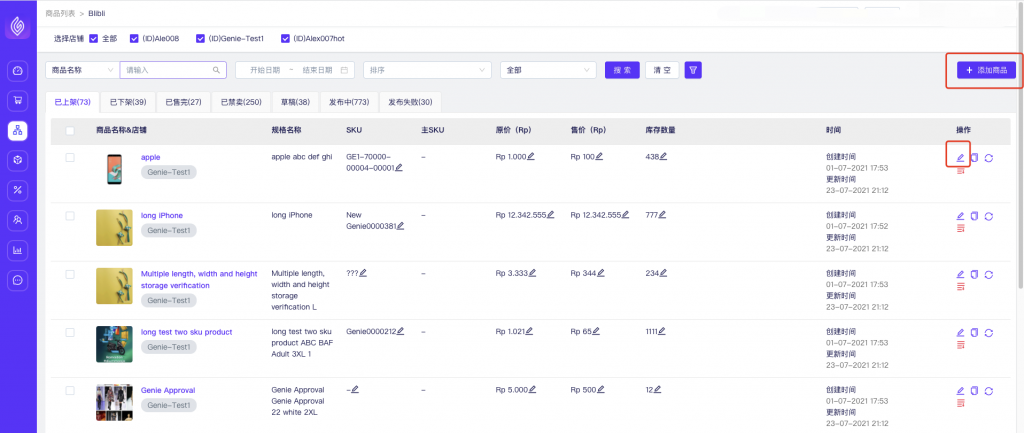Viewport: 1024px width, 433px height.
Task: Open the date range picker field
Action: (295, 70)
